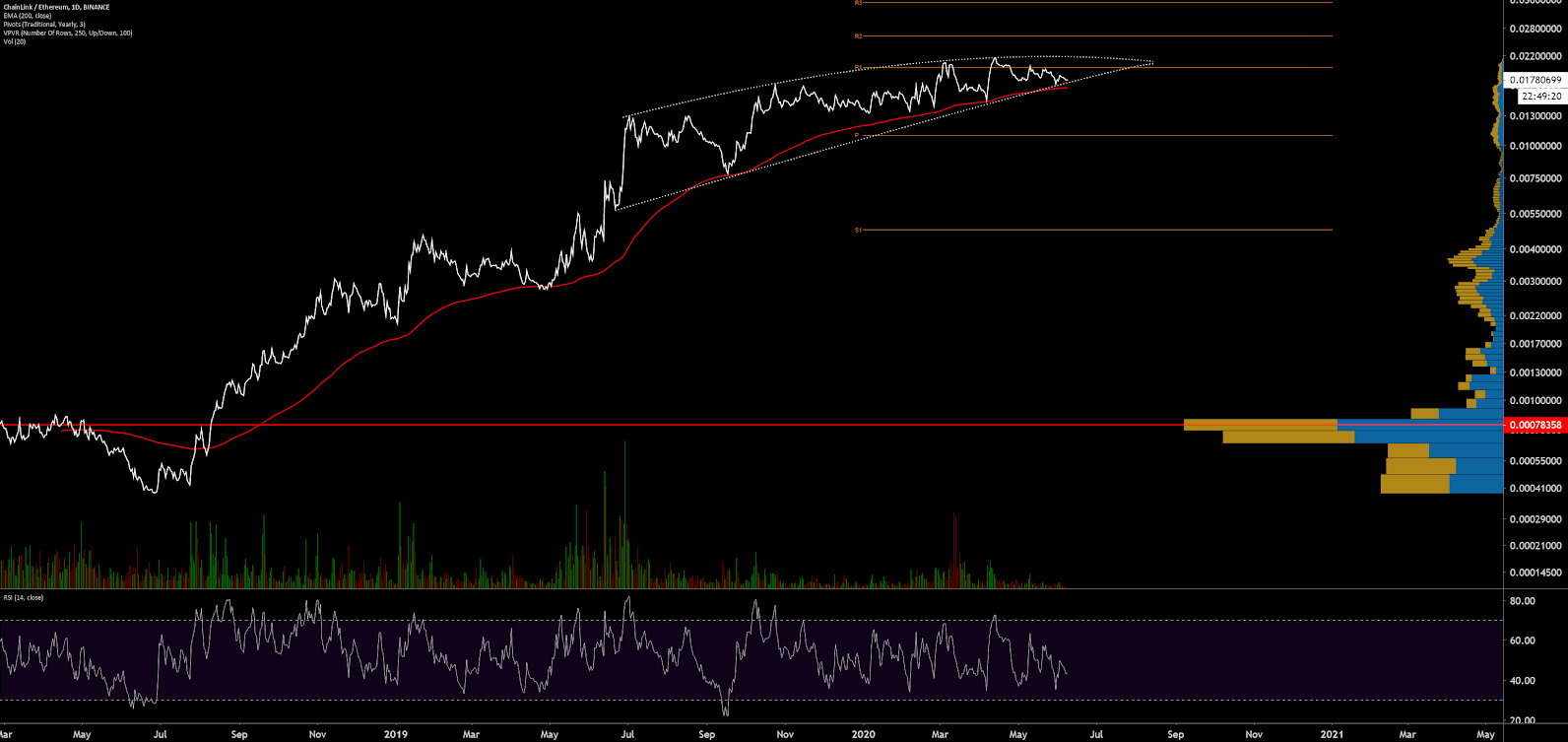Click the 60.00 RSI axis value

(1524, 641)
